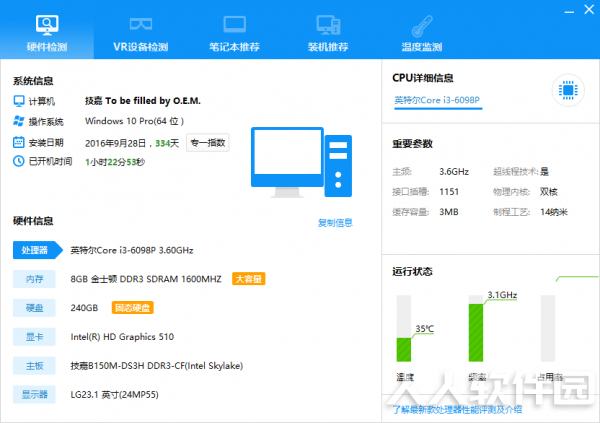
Task: Select the 显示器 hardware category
Action: (x=34, y=394)
